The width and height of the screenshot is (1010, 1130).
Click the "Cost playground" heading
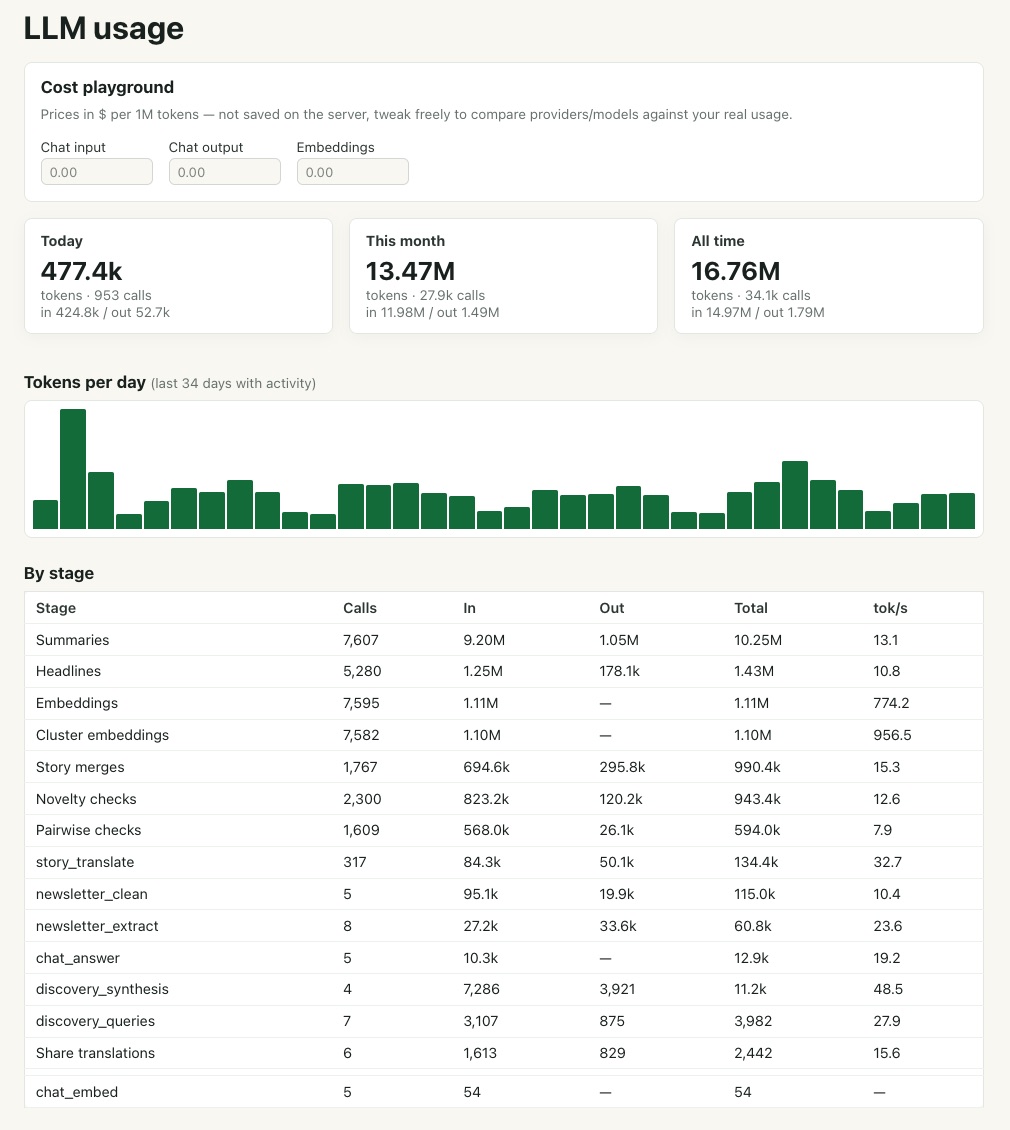click(107, 87)
